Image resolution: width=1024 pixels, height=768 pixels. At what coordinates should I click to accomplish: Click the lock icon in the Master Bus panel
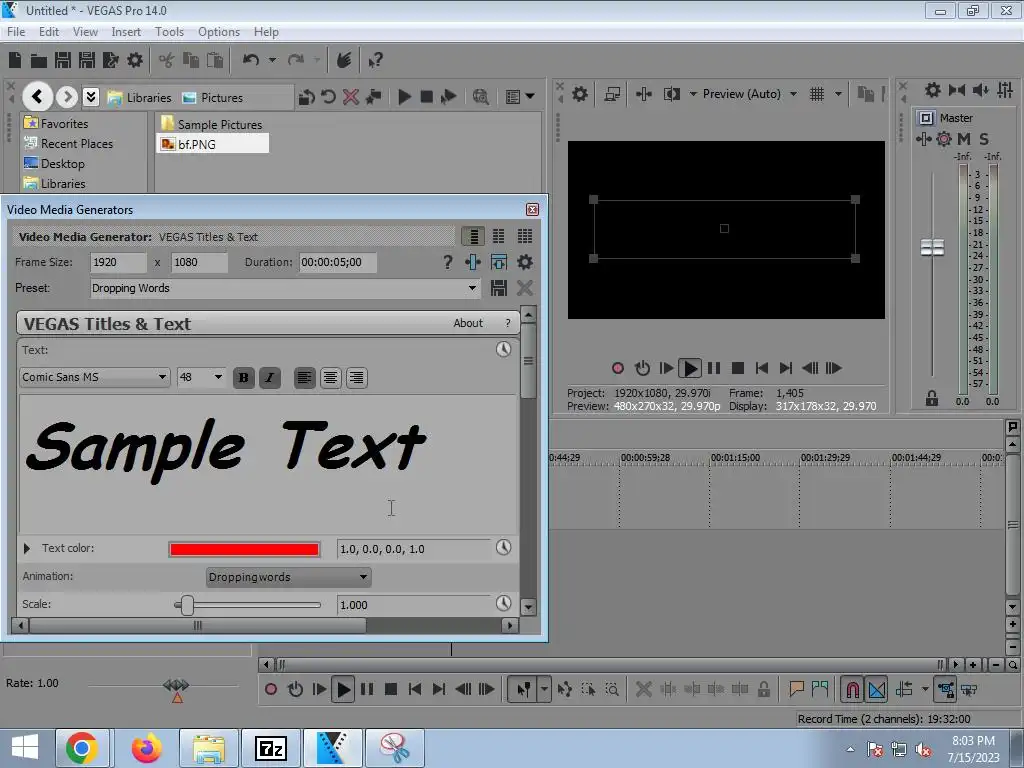(x=932, y=398)
